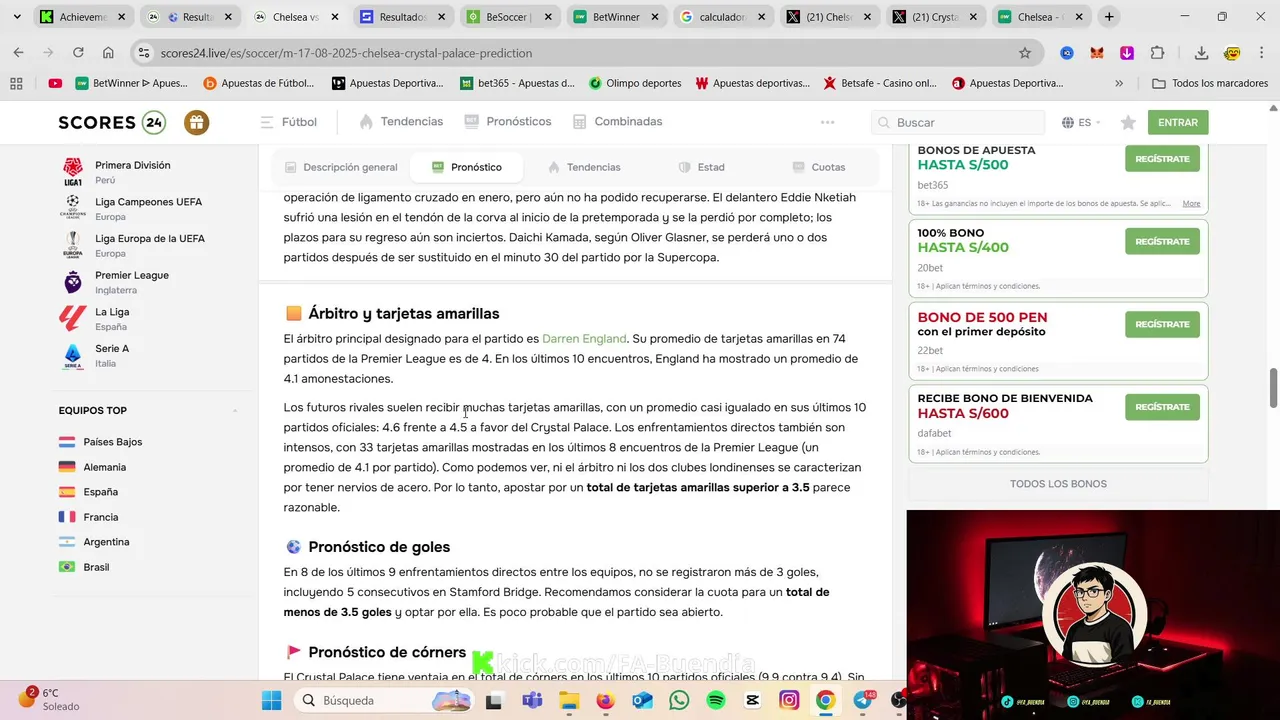Image resolution: width=1280 pixels, height=720 pixels.
Task: Open the bet365 bookmark
Action: click(x=518, y=83)
